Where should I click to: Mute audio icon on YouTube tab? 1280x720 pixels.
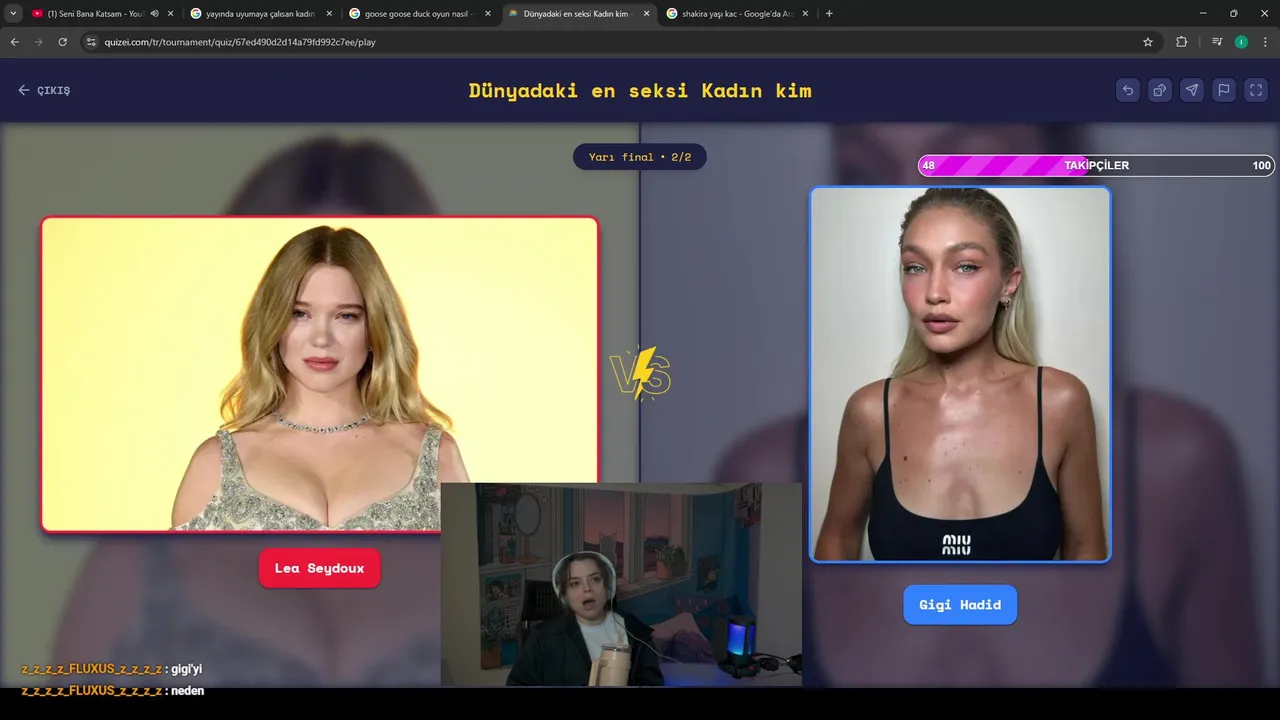(154, 14)
